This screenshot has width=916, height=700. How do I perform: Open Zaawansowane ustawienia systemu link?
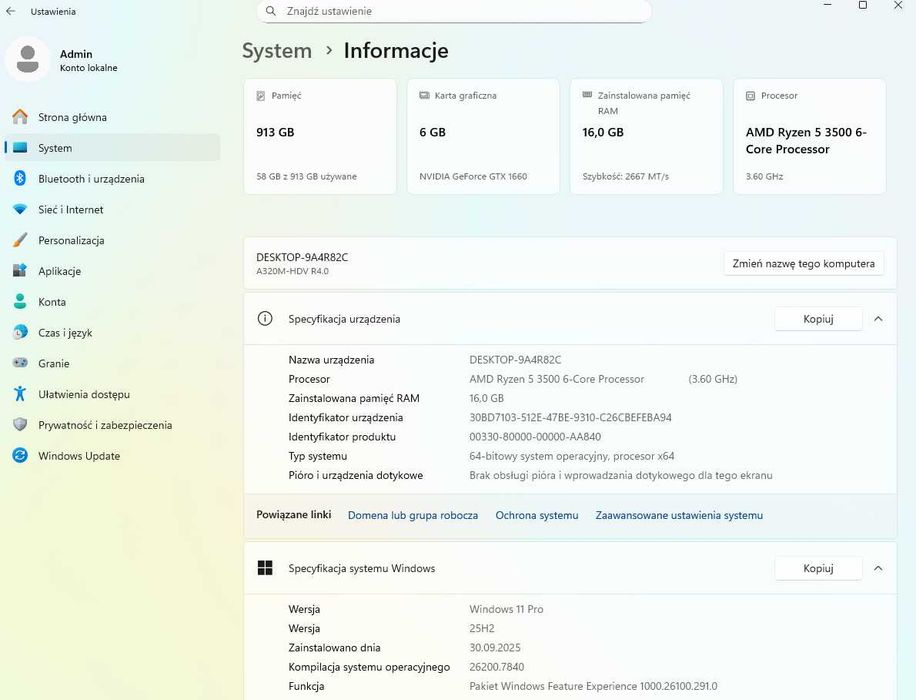[679, 516]
